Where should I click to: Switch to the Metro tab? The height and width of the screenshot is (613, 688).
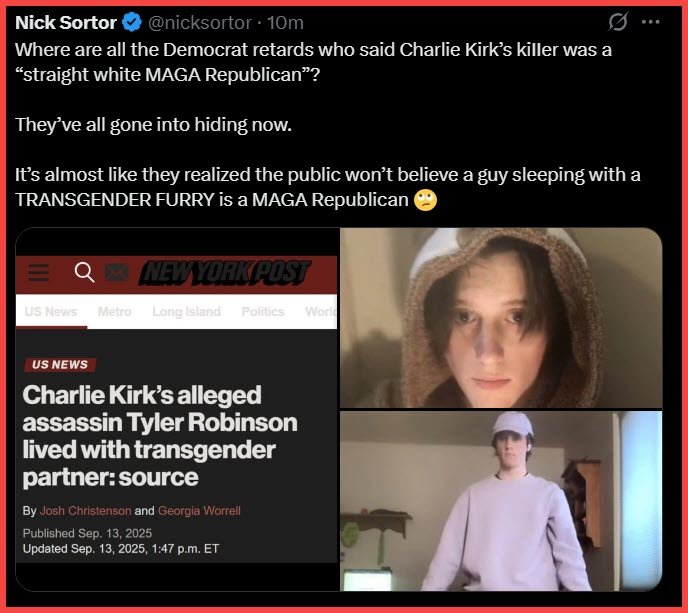click(115, 312)
